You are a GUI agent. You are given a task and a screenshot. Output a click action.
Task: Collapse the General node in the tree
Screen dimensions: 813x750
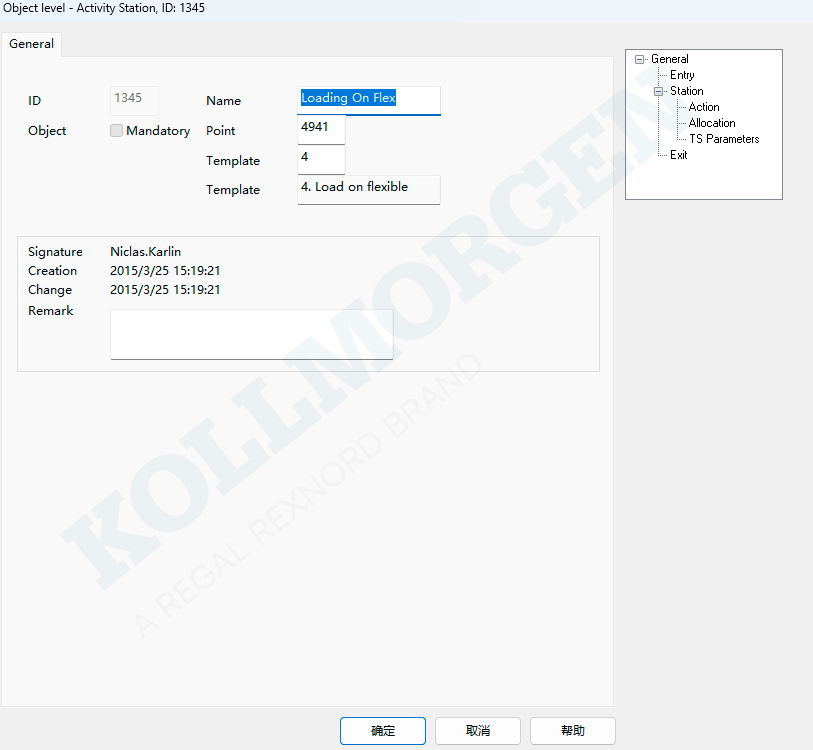coord(640,60)
